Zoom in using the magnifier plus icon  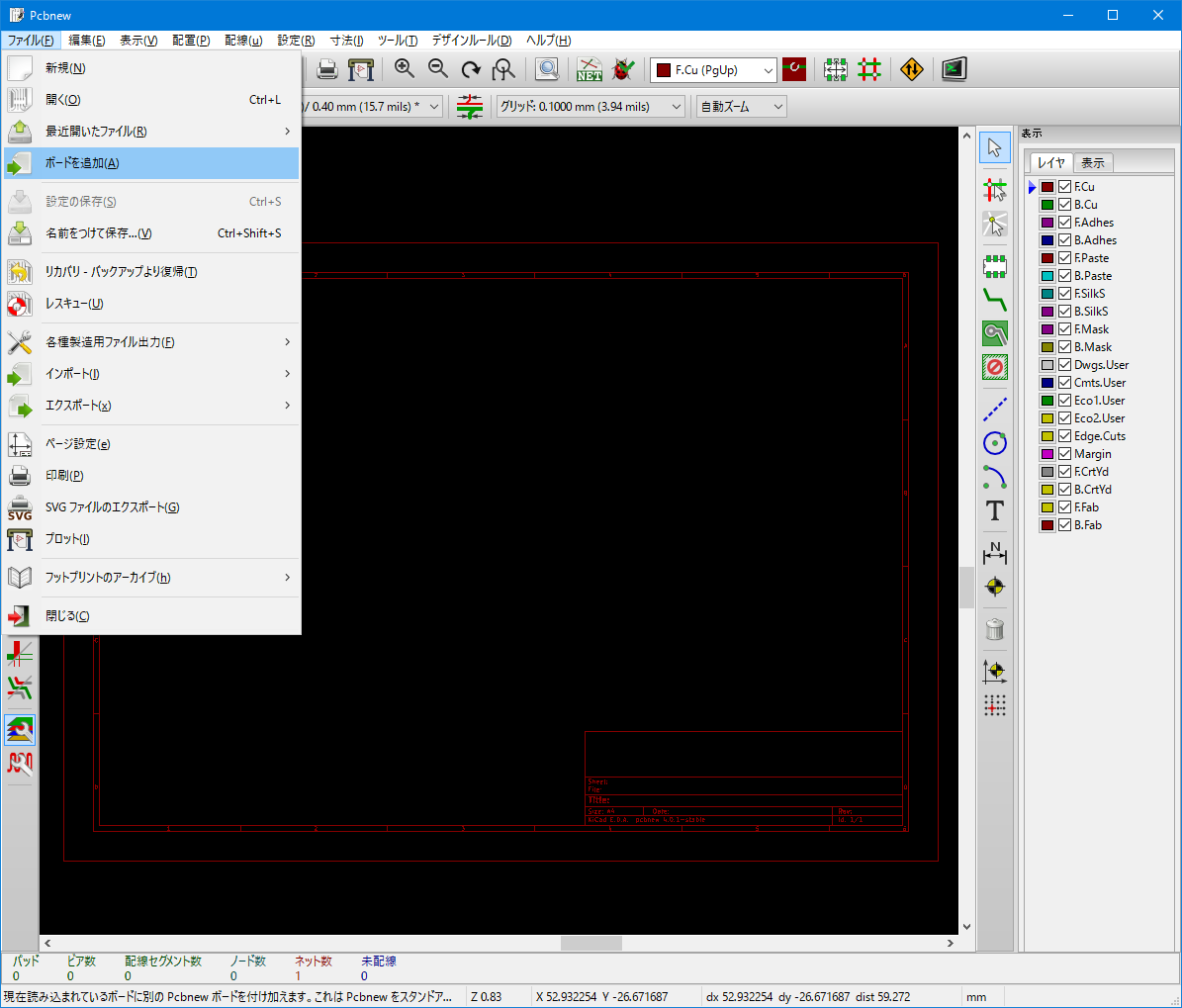pyautogui.click(x=404, y=69)
